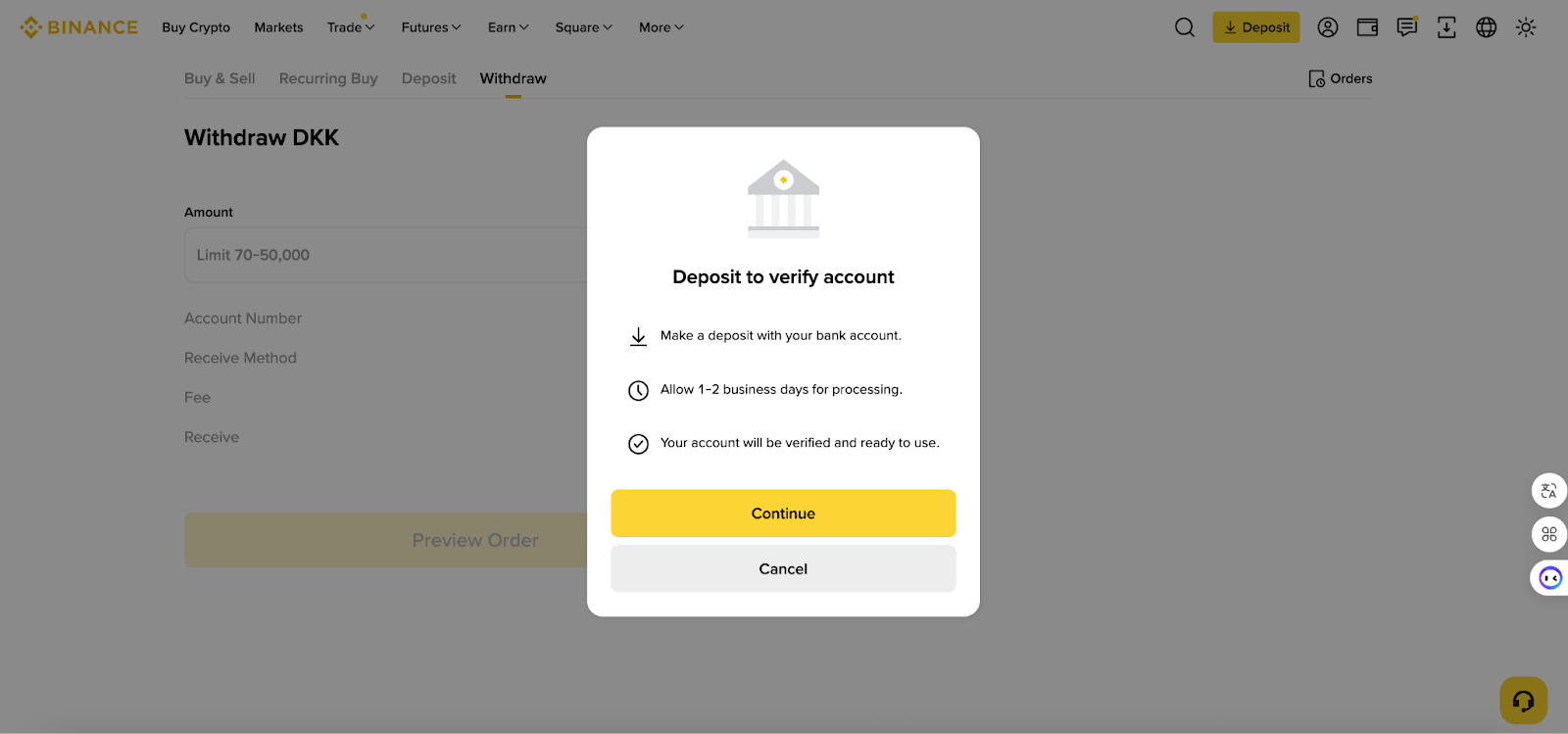The height and width of the screenshot is (734, 1568).
Task: Expand the Trade dropdown menu
Action: click(350, 27)
